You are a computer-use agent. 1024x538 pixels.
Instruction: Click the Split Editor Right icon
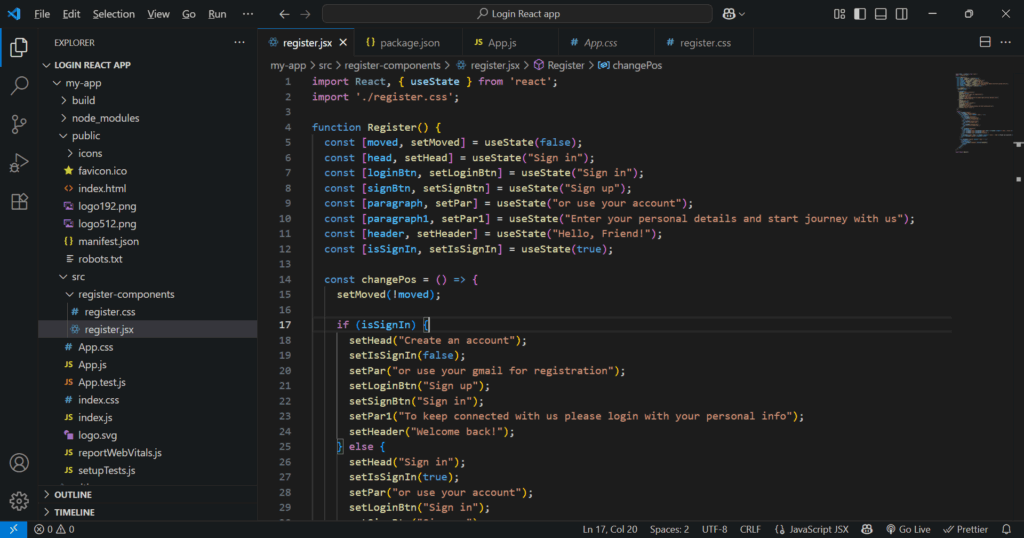pos(985,43)
